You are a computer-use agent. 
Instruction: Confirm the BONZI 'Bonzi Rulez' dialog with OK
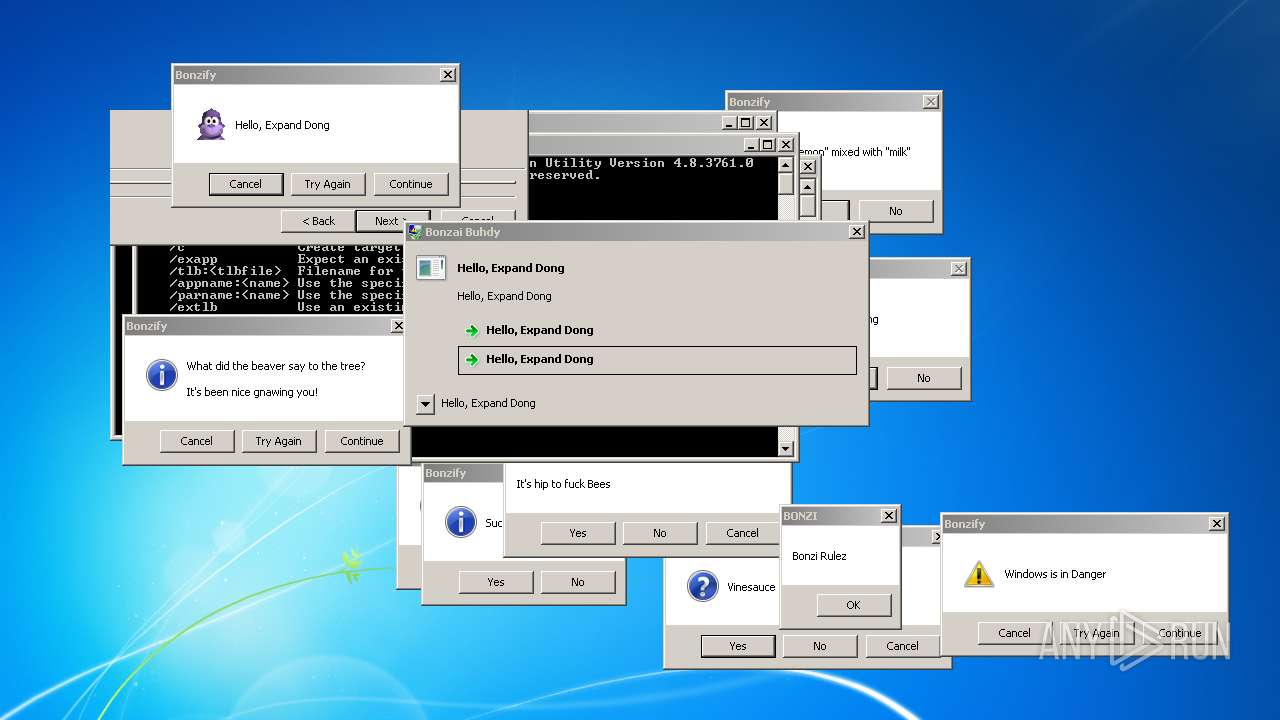click(854, 605)
